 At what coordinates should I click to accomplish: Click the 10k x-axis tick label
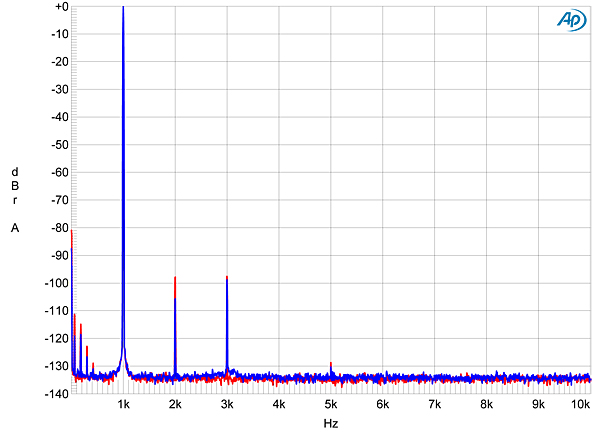click(x=579, y=405)
